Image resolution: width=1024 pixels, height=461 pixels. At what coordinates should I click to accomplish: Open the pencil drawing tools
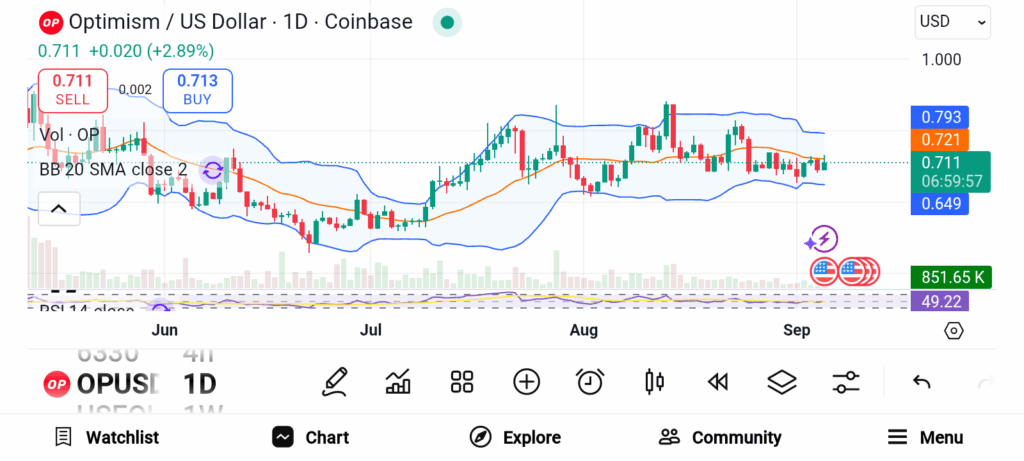[x=334, y=382]
